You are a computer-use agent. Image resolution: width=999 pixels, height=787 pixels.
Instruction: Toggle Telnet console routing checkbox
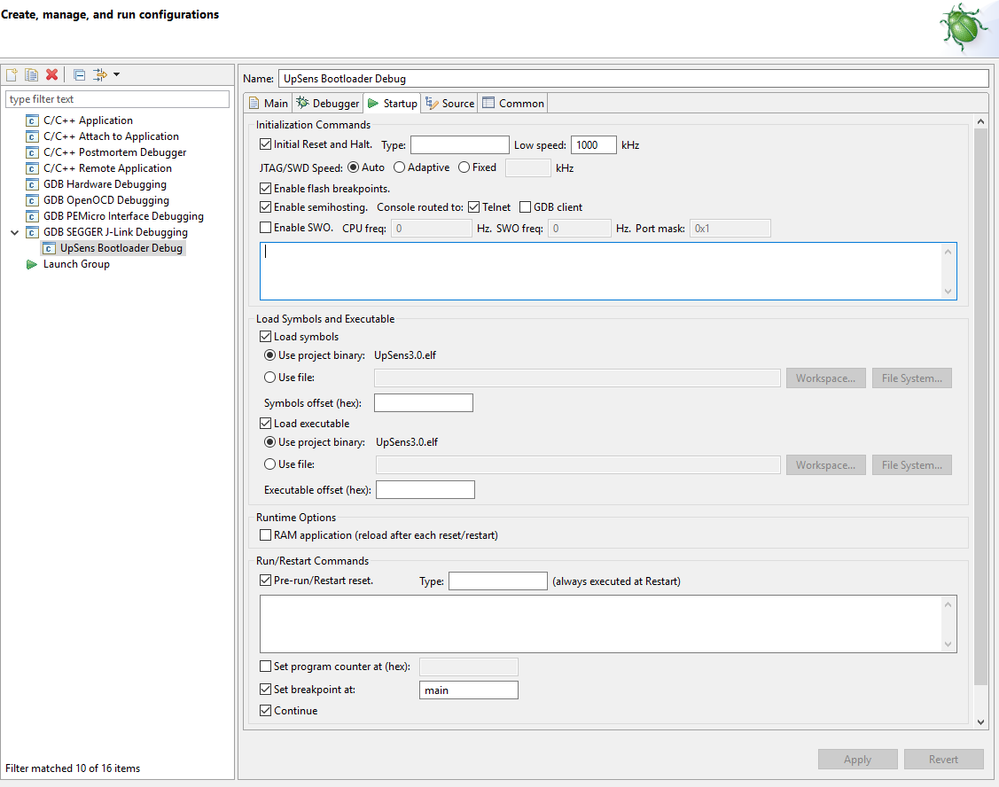click(473, 207)
